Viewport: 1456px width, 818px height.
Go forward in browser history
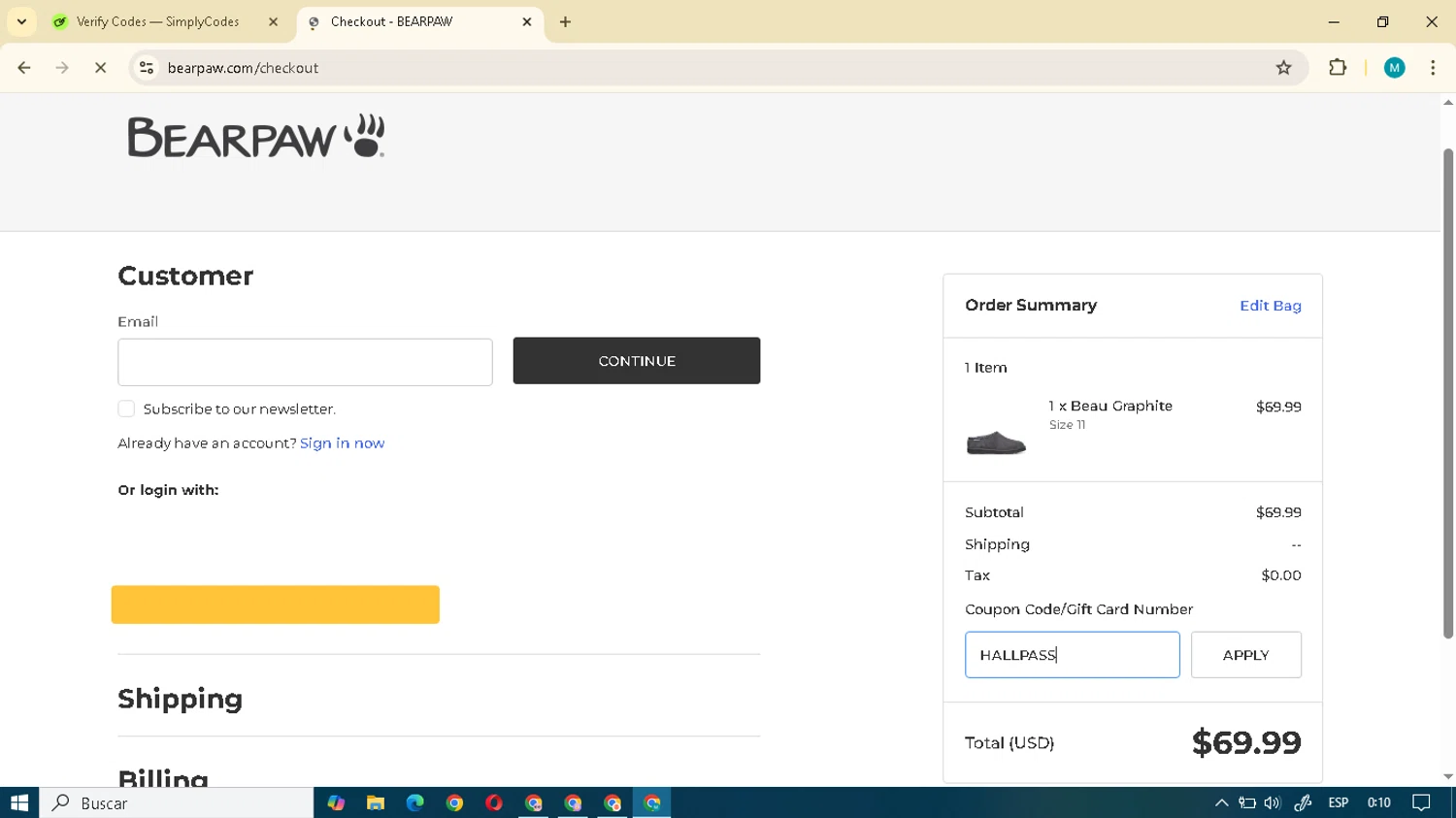point(62,68)
